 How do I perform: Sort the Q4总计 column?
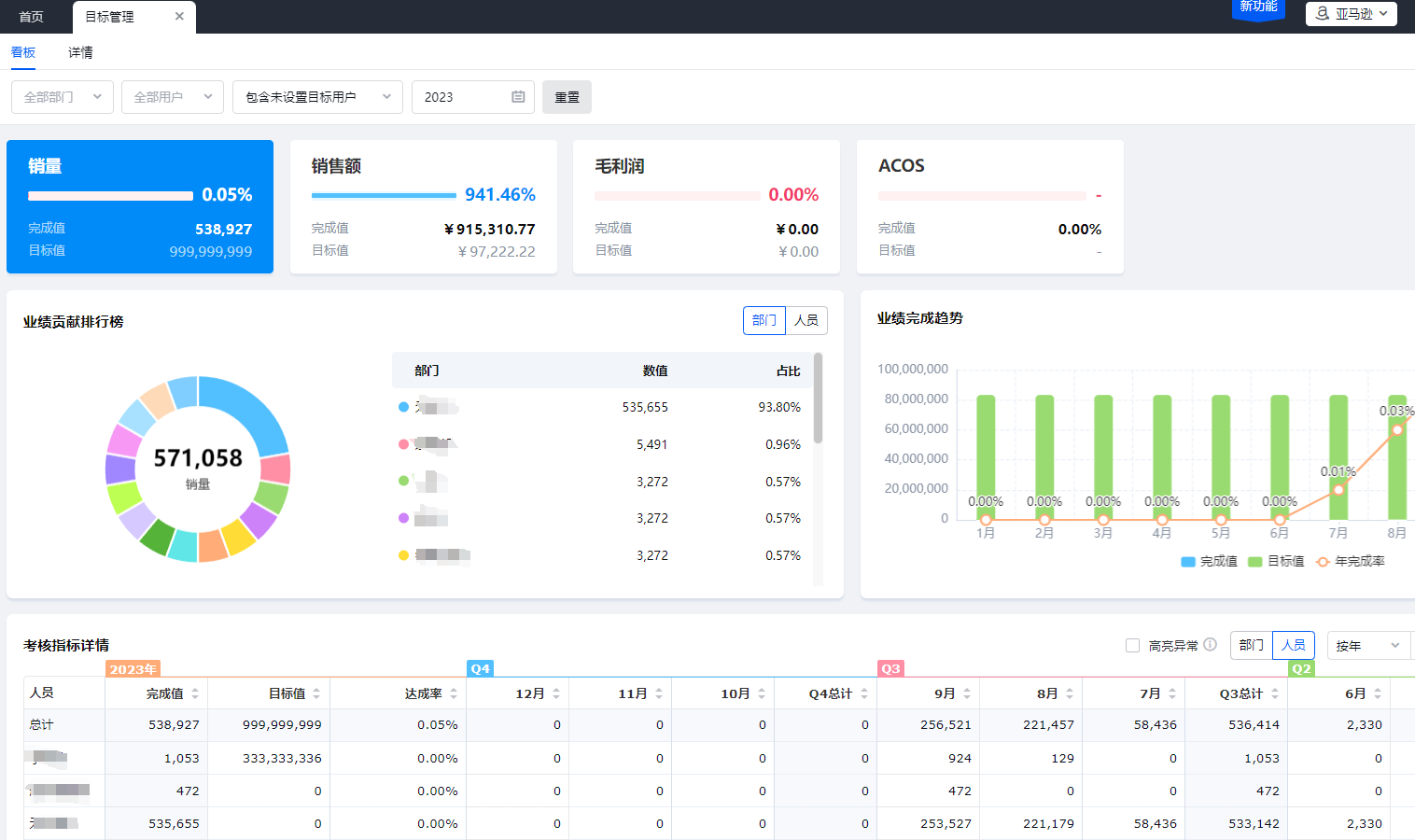click(864, 693)
